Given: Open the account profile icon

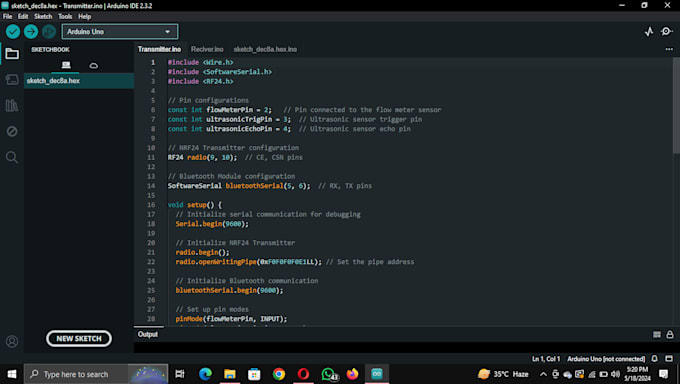Looking at the screenshot, I should point(12,341).
